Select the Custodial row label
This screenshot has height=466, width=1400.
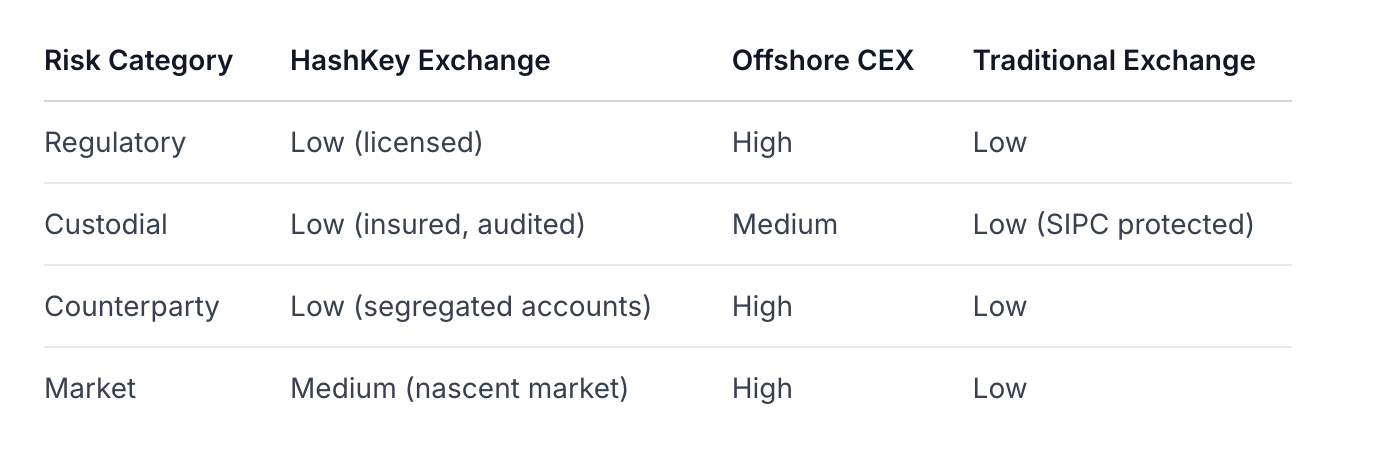[x=106, y=225]
